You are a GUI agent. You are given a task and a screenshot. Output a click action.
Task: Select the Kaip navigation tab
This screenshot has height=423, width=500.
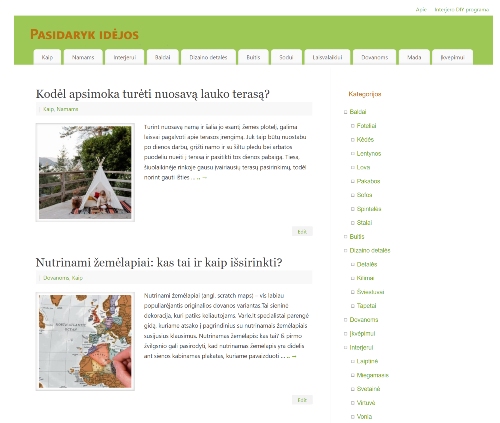(x=47, y=57)
